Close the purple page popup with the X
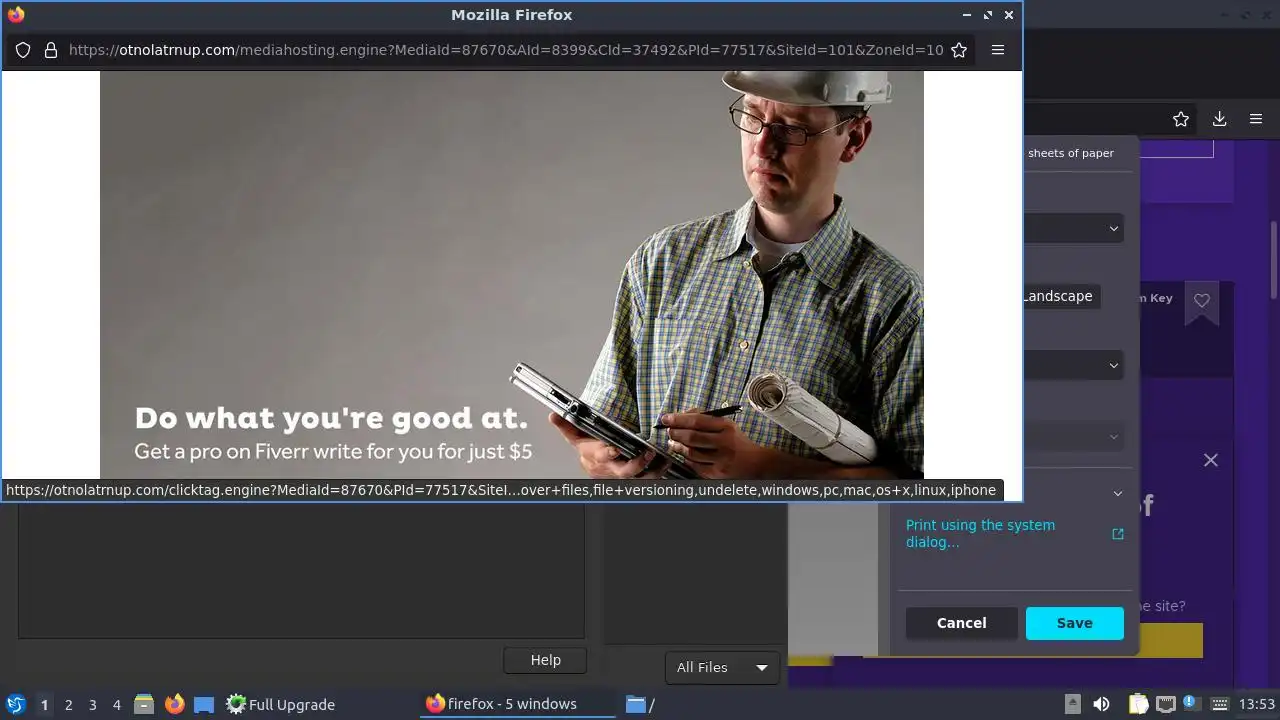The height and width of the screenshot is (720, 1280). (1211, 460)
